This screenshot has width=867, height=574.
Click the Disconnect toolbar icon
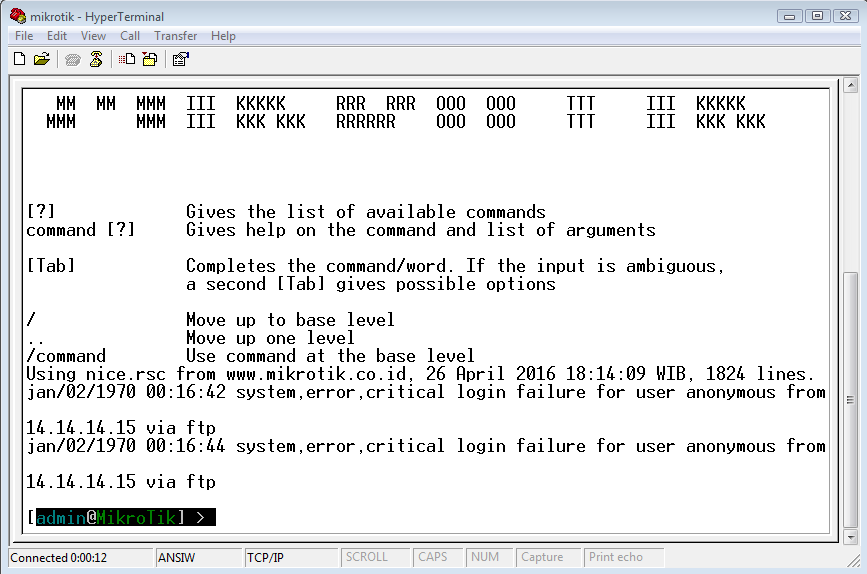[x=96, y=59]
